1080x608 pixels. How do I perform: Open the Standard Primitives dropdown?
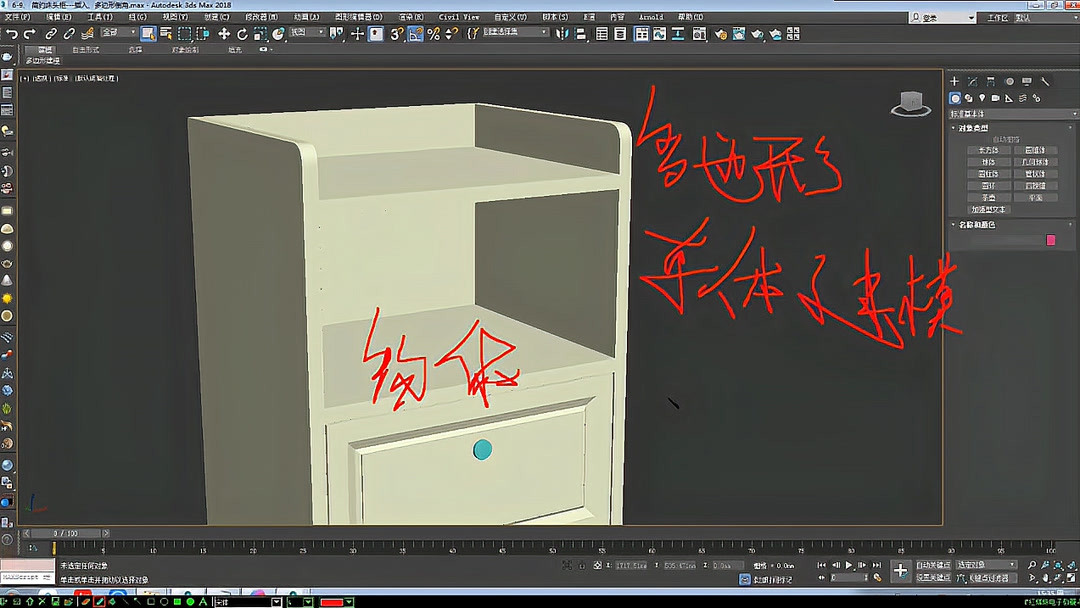click(x=1010, y=112)
